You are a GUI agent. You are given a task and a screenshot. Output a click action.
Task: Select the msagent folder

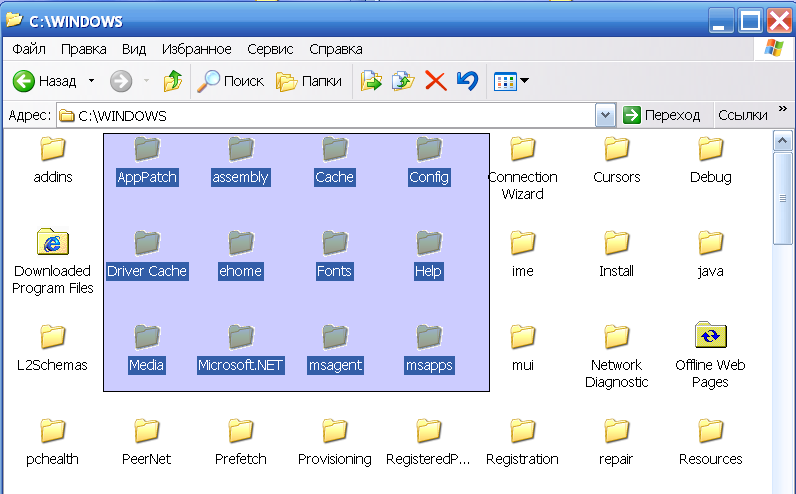335,349
